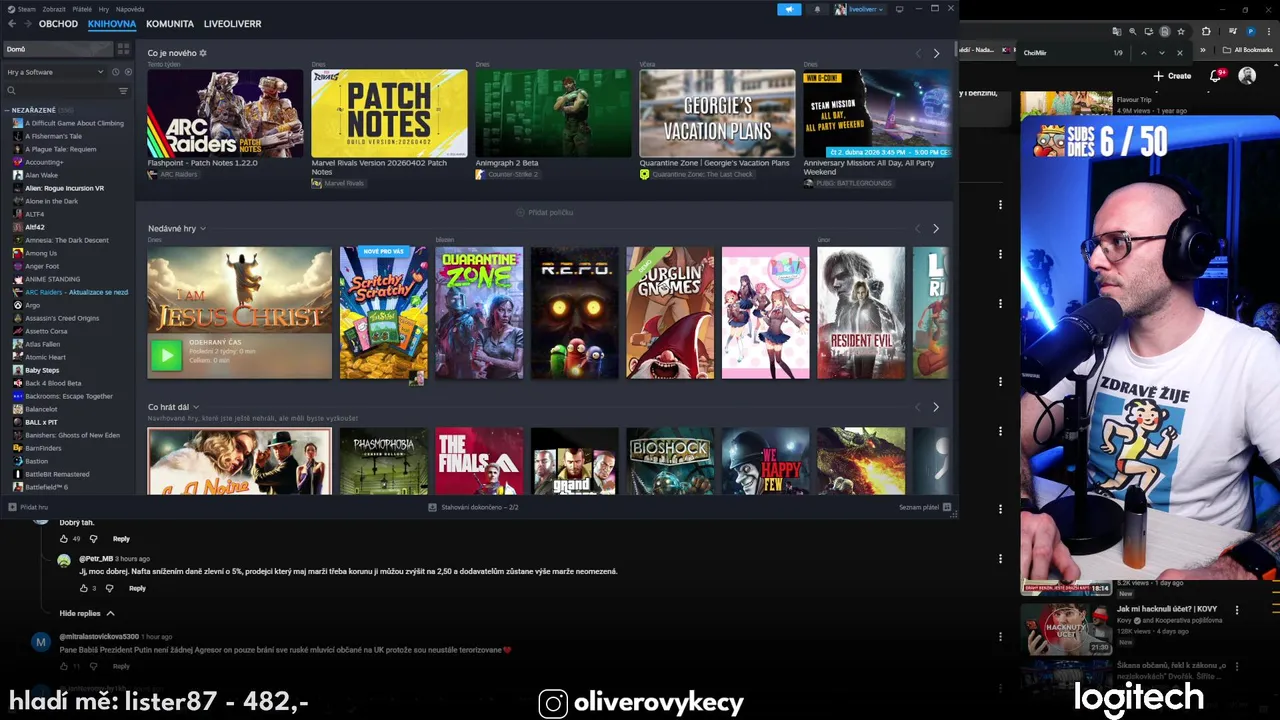Open the R.E.P.O. game cover
The width and height of the screenshot is (1280, 720).
click(574, 313)
